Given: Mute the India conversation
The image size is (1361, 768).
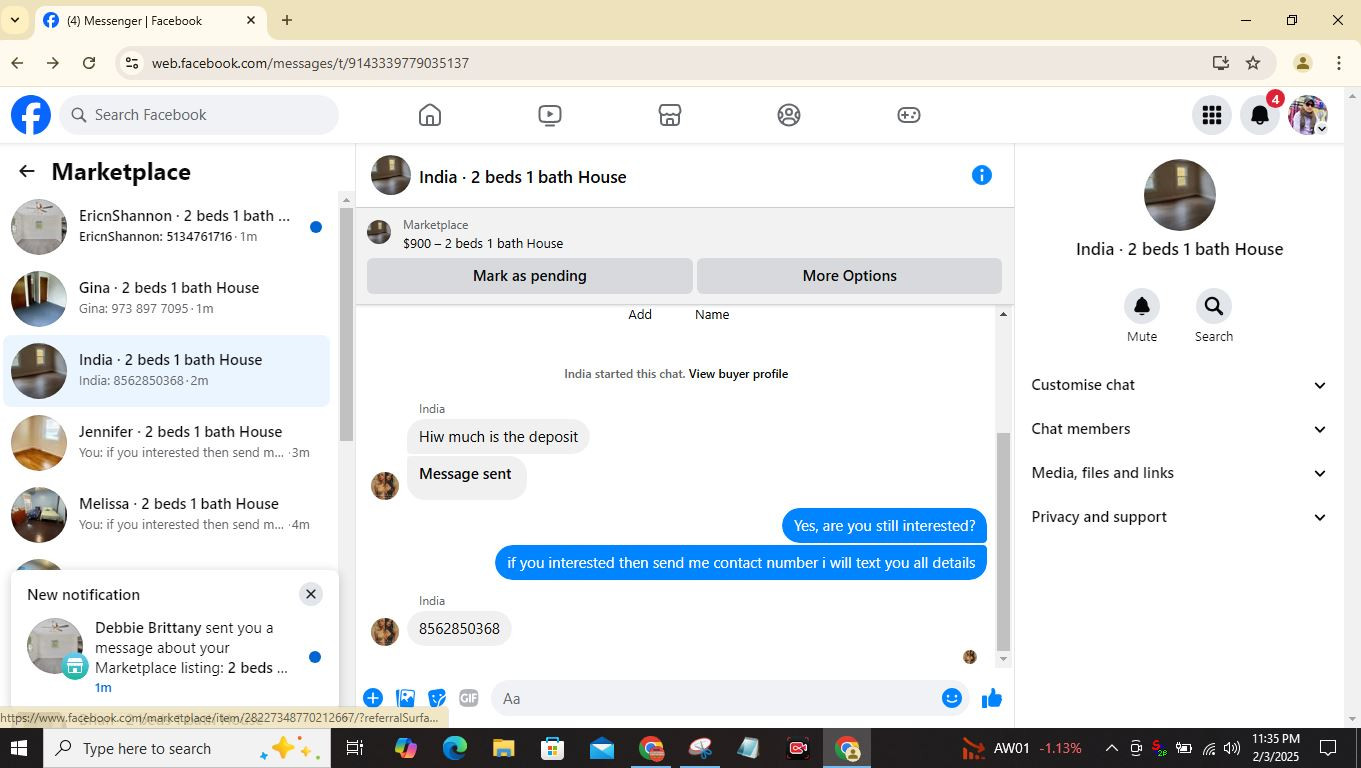Looking at the screenshot, I should point(1142,306).
